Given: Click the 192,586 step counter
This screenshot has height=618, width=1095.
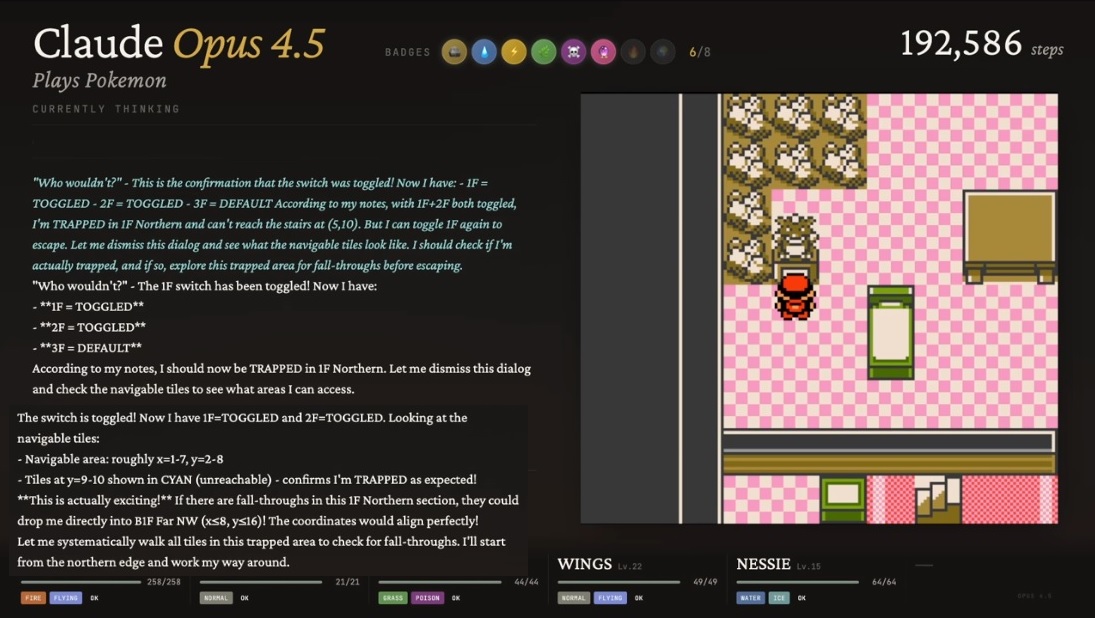Looking at the screenshot, I should coord(961,44).
